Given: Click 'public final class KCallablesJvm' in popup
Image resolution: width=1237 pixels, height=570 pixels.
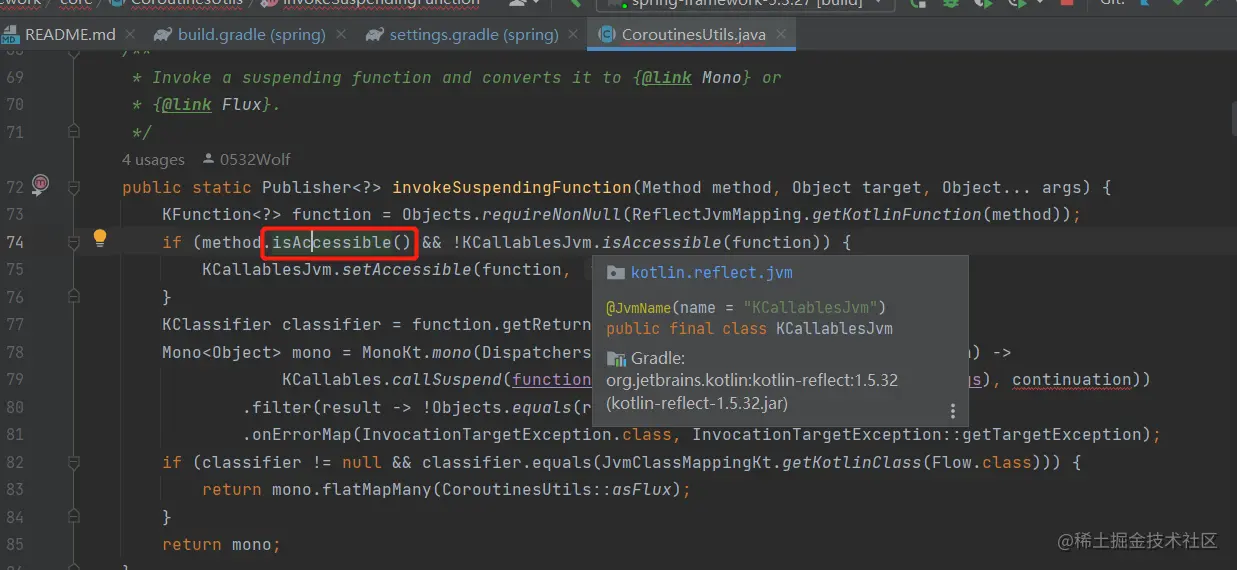Looking at the screenshot, I should (x=749, y=328).
